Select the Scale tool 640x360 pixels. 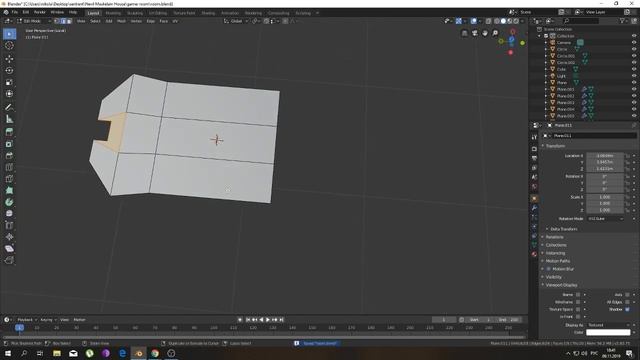(9, 82)
